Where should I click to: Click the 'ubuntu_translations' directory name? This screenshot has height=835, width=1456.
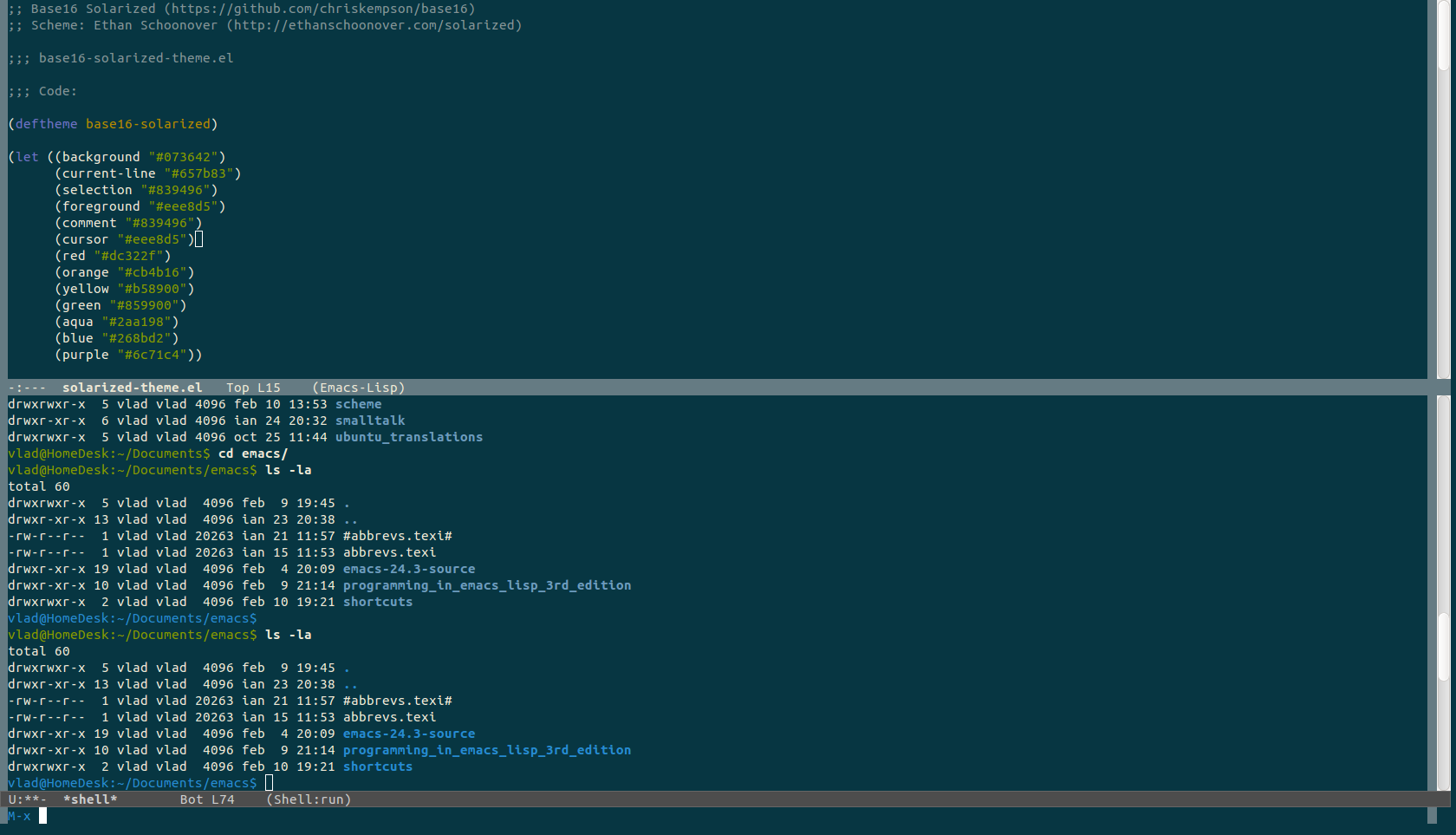click(409, 437)
